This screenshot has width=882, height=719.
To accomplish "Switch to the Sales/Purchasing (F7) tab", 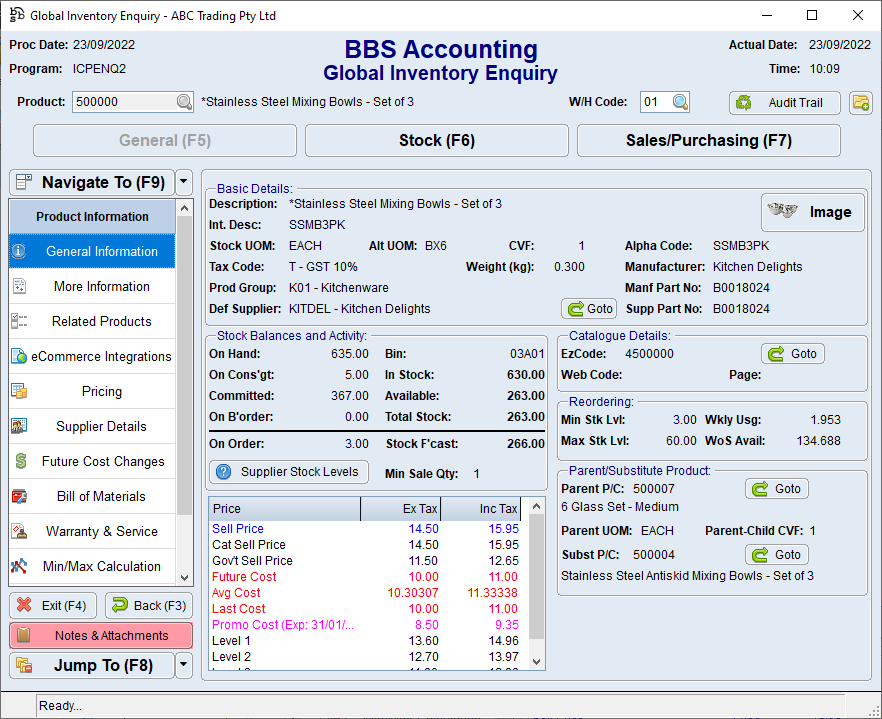I will click(x=708, y=141).
